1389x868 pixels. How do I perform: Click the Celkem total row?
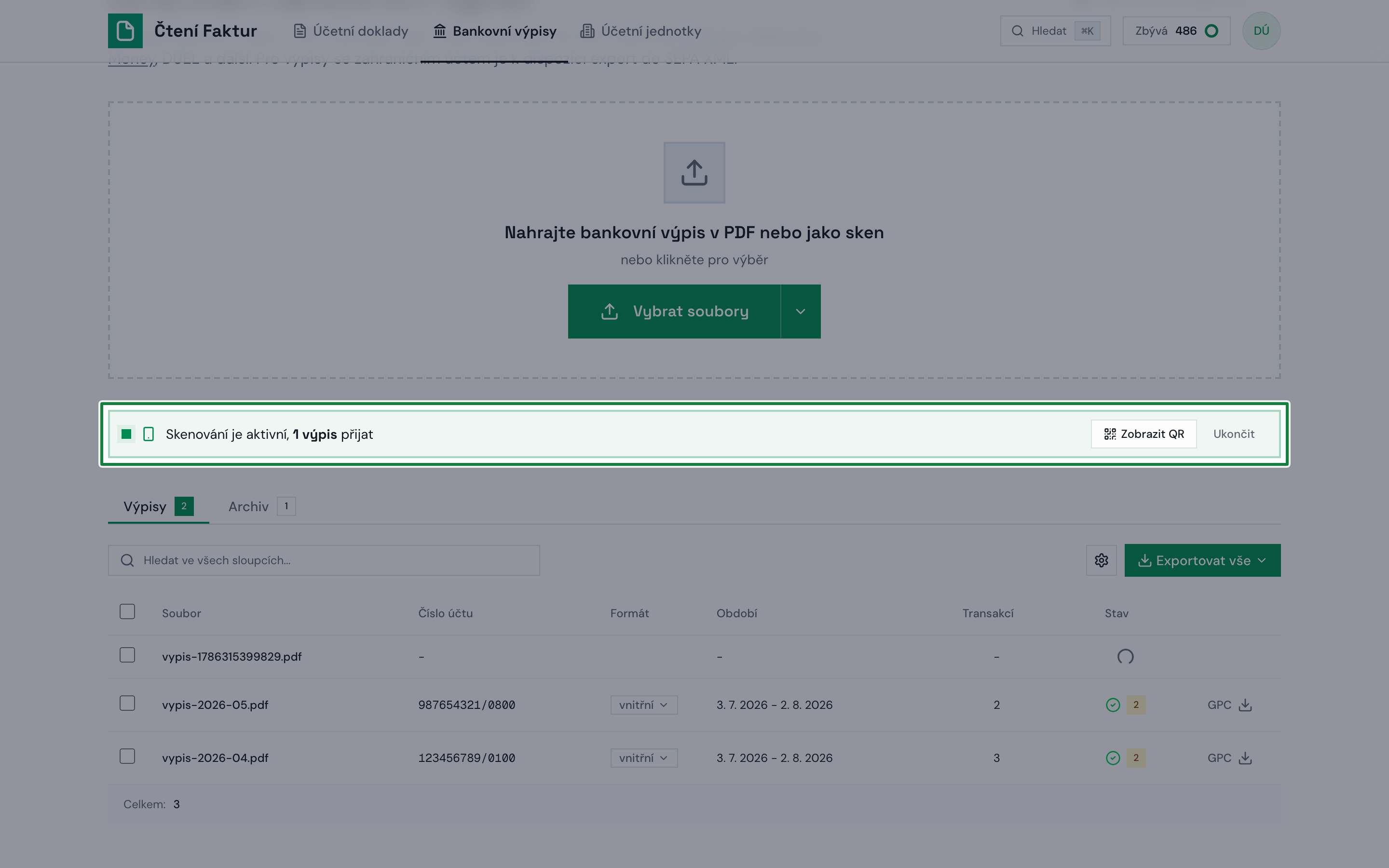tap(694, 804)
